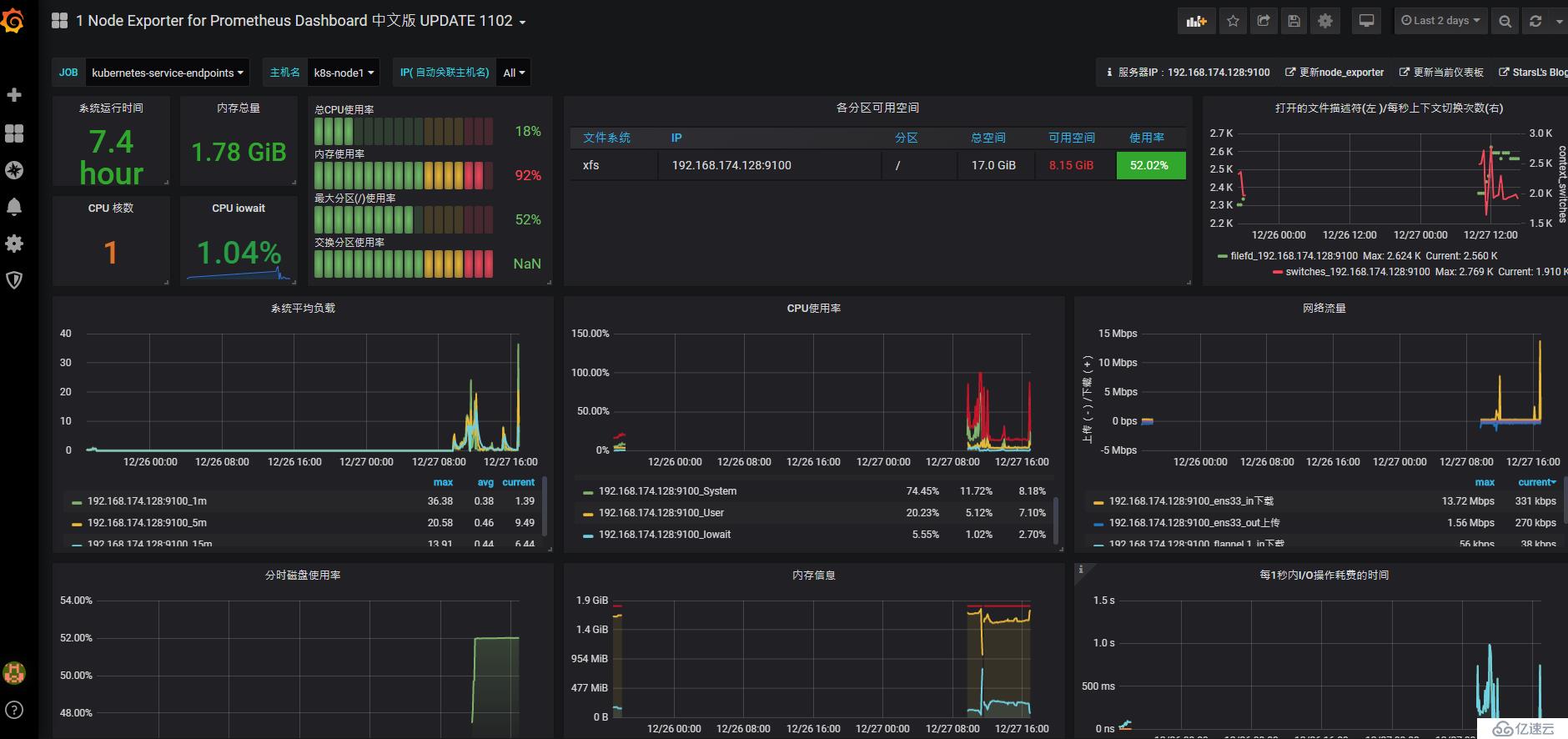1568x739 pixels.
Task: Click the Add panel icon
Action: point(1197,22)
